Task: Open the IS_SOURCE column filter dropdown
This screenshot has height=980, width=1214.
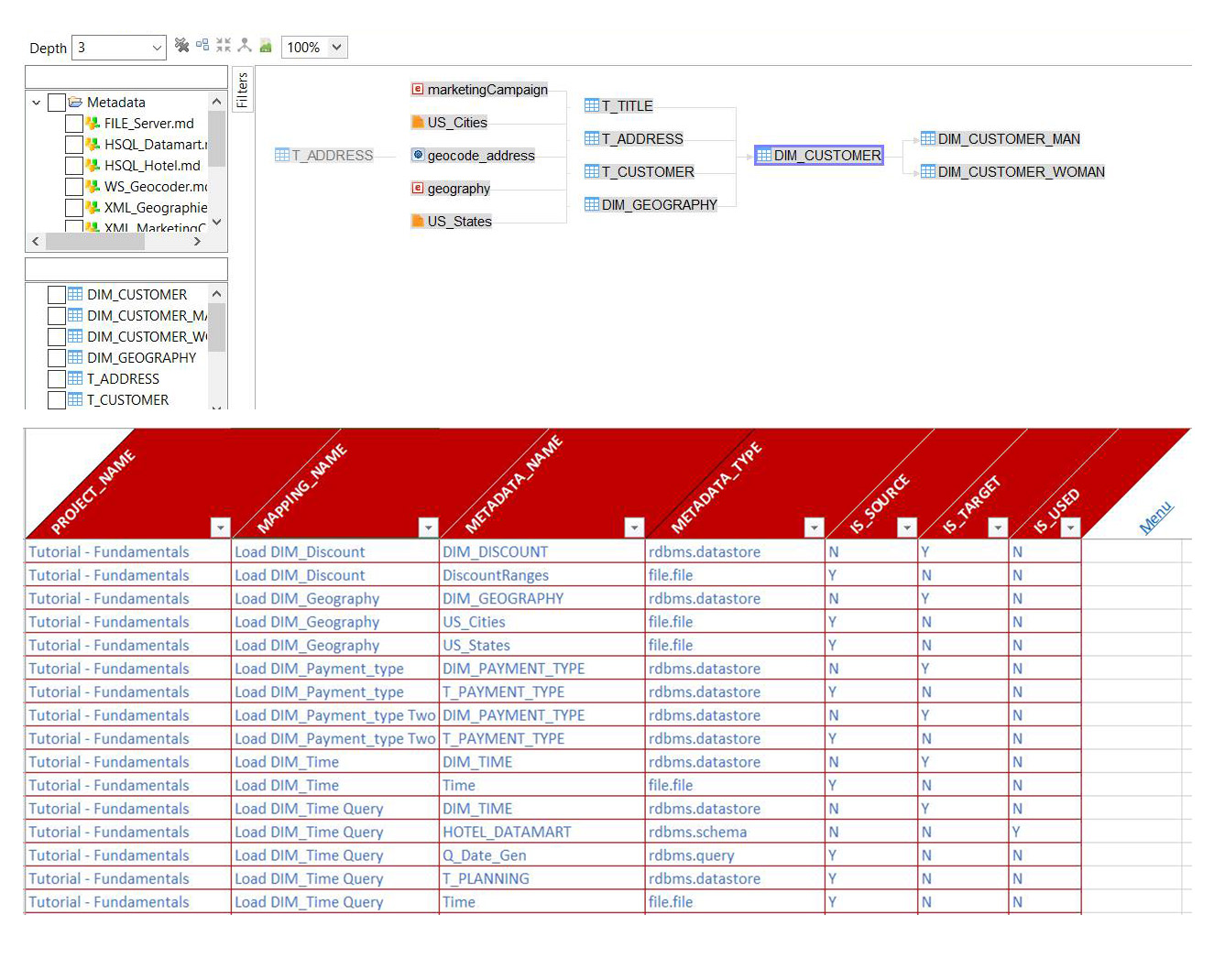Action: click(x=907, y=527)
